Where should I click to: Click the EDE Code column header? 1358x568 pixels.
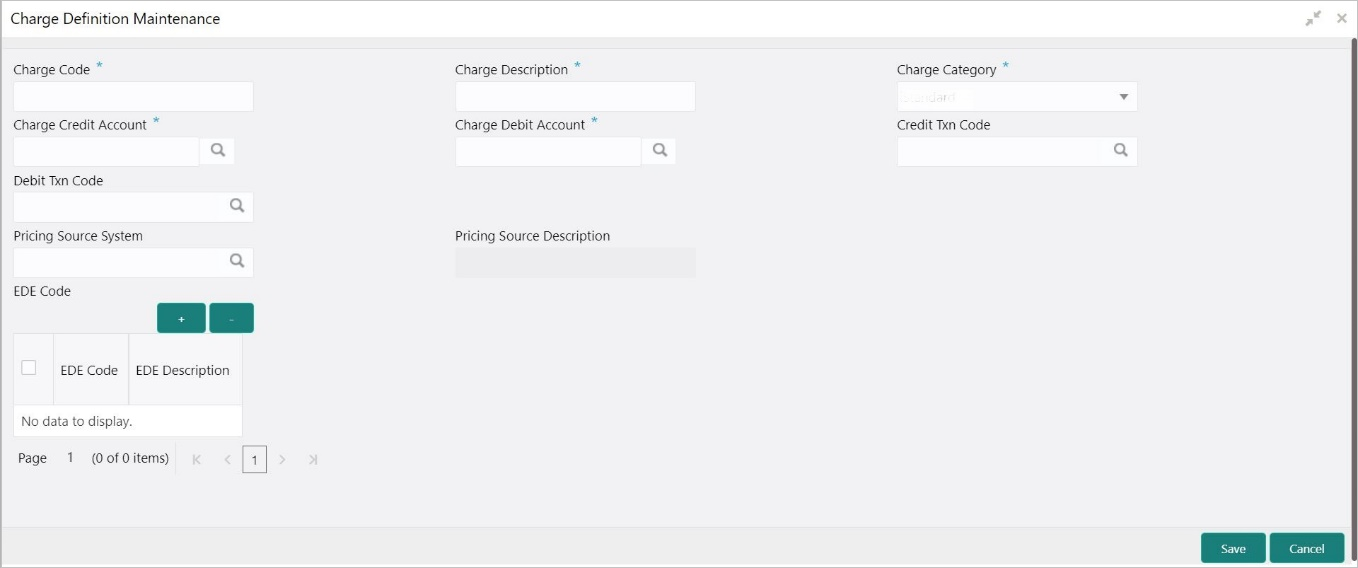pyautogui.click(x=89, y=370)
